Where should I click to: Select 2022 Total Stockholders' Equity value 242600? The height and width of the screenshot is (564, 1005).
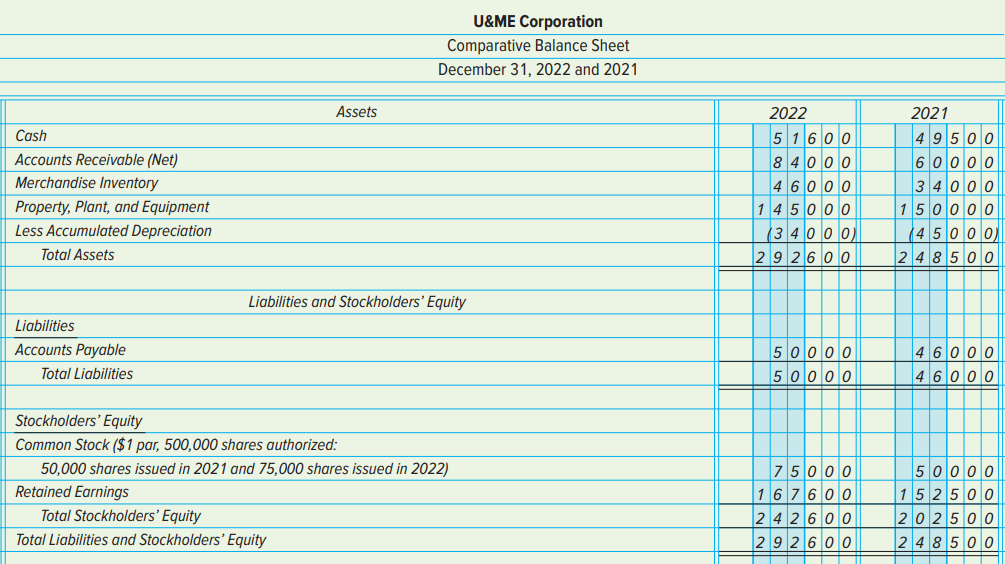pyautogui.click(x=803, y=518)
